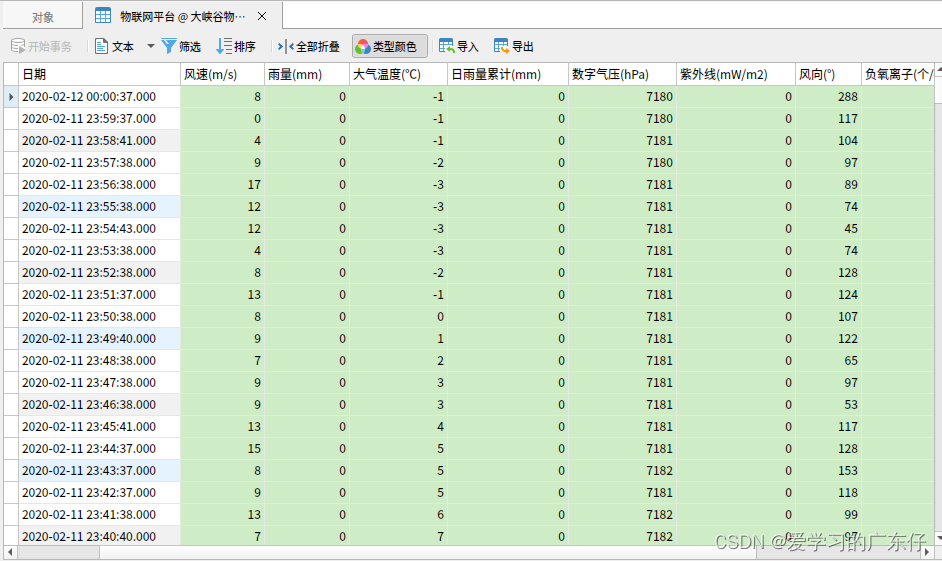This screenshot has height=561, width=942.
Task: Toggle the 类型颜色 type color button
Action: pyautogui.click(x=389, y=46)
